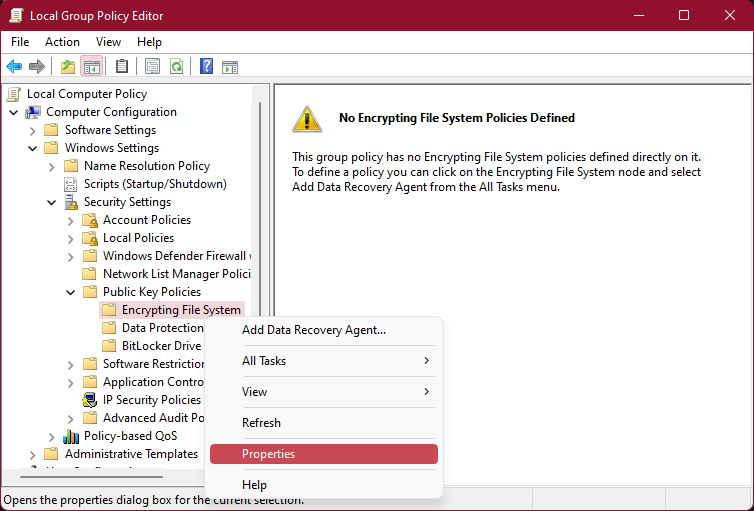Expand the Local Policies node
This screenshot has width=754, height=511.
71,238
